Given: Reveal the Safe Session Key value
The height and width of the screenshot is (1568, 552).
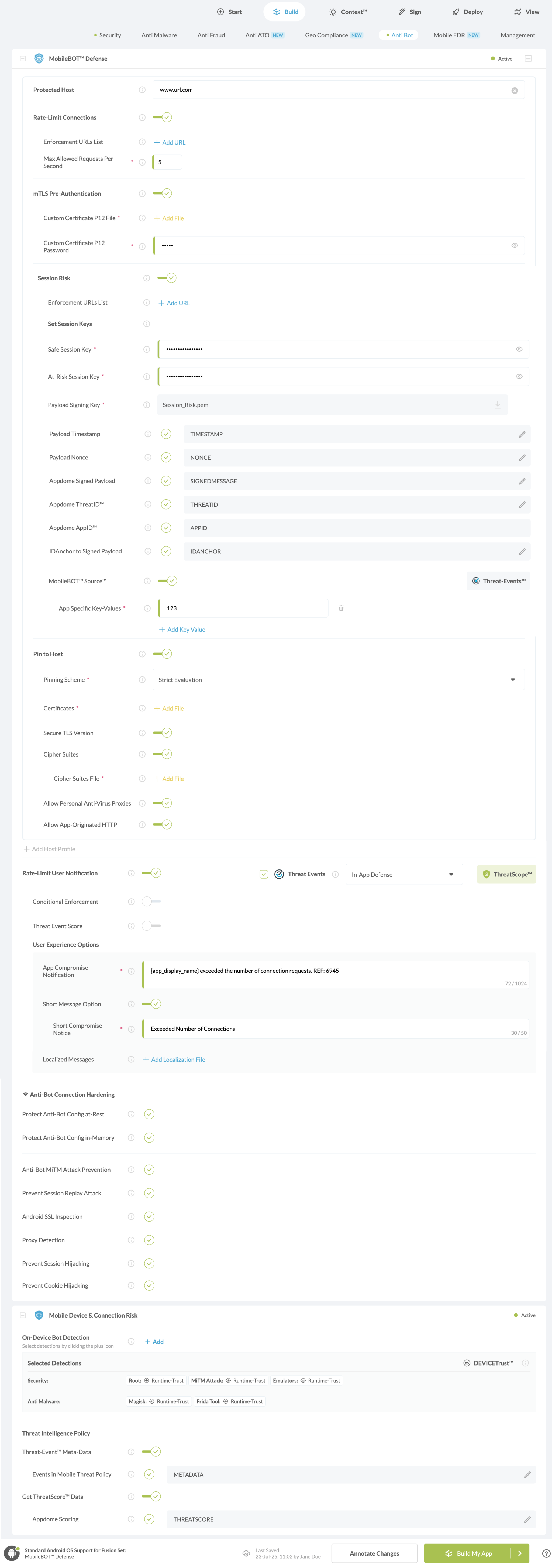Looking at the screenshot, I should (519, 349).
